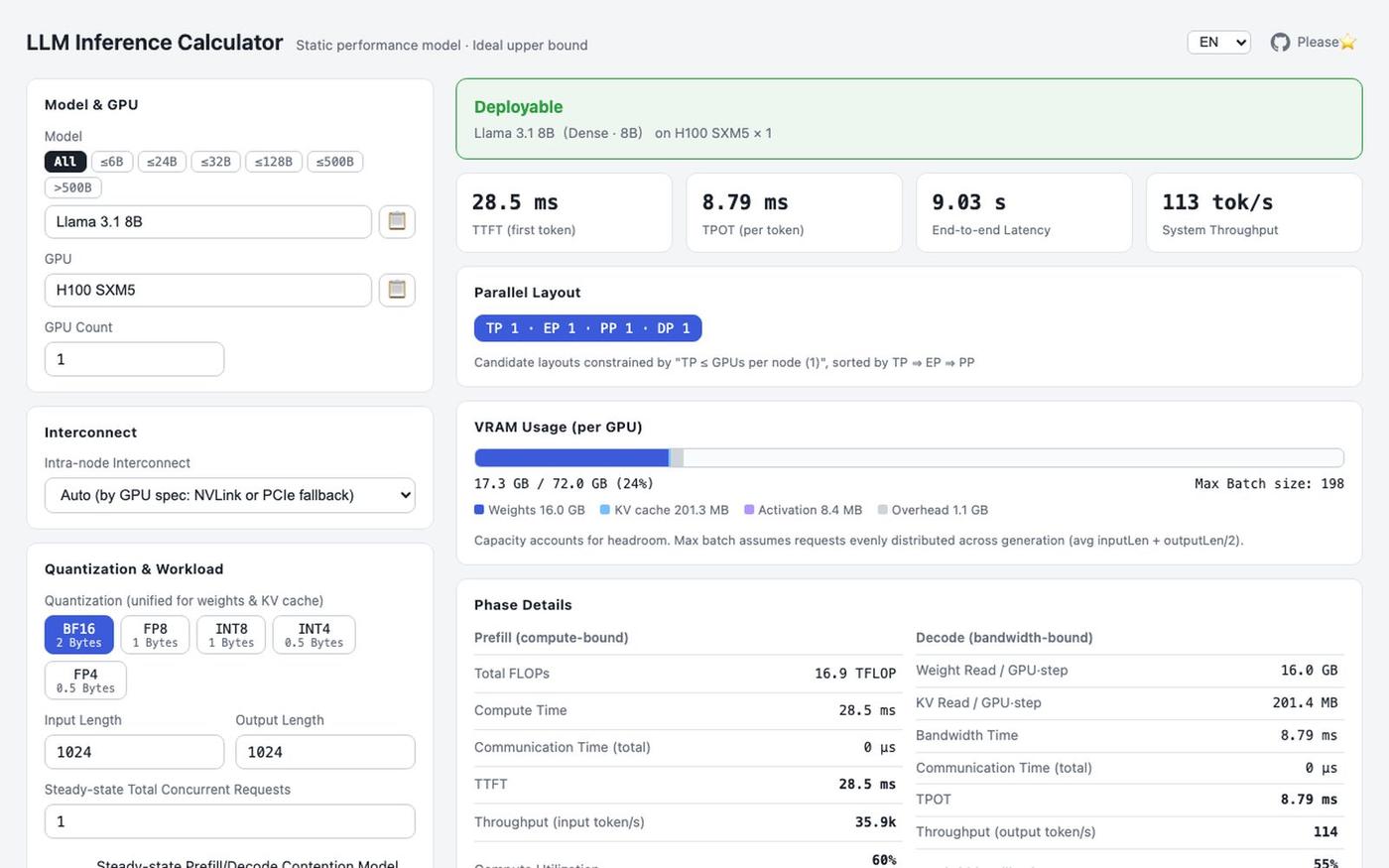This screenshot has width=1389, height=868.
Task: Click the clipboard icon beside GPU field
Action: [397, 290]
